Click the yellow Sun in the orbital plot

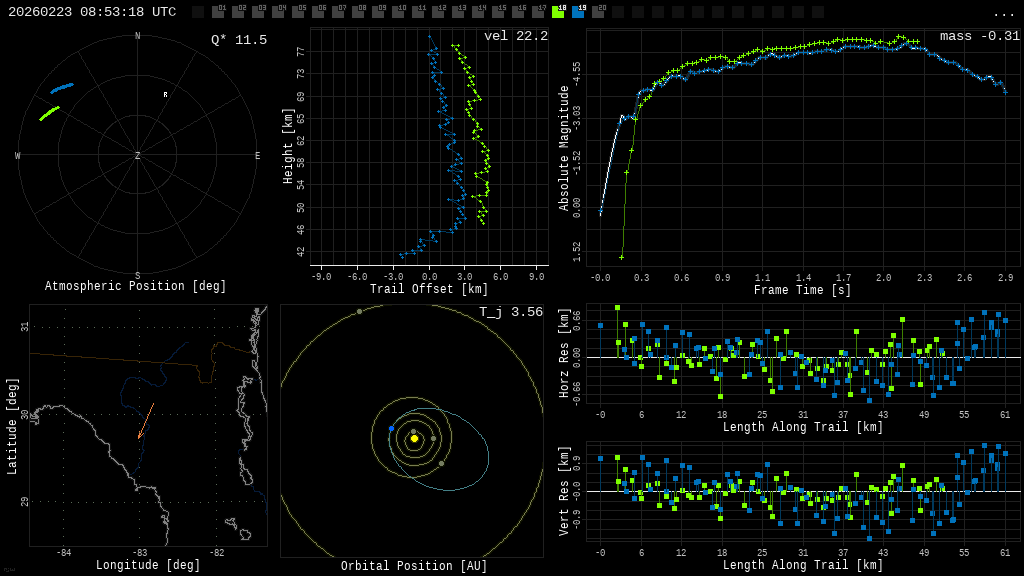point(414,438)
